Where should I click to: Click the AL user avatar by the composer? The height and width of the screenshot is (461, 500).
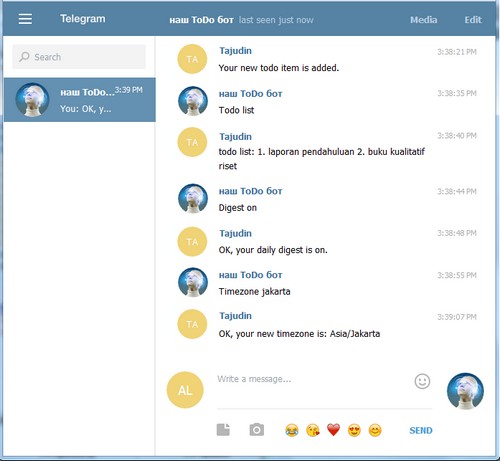point(185,390)
